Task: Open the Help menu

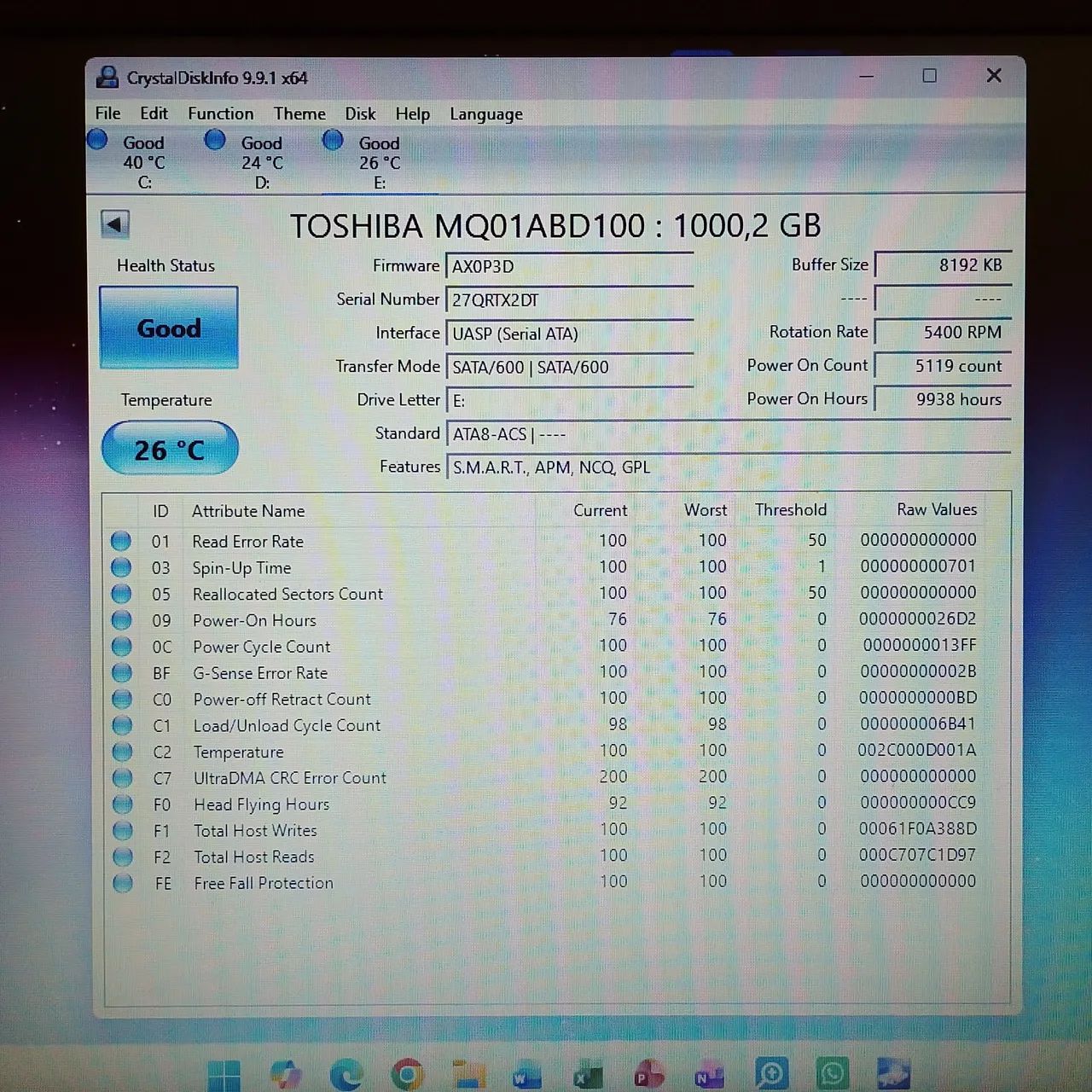Action: (413, 113)
